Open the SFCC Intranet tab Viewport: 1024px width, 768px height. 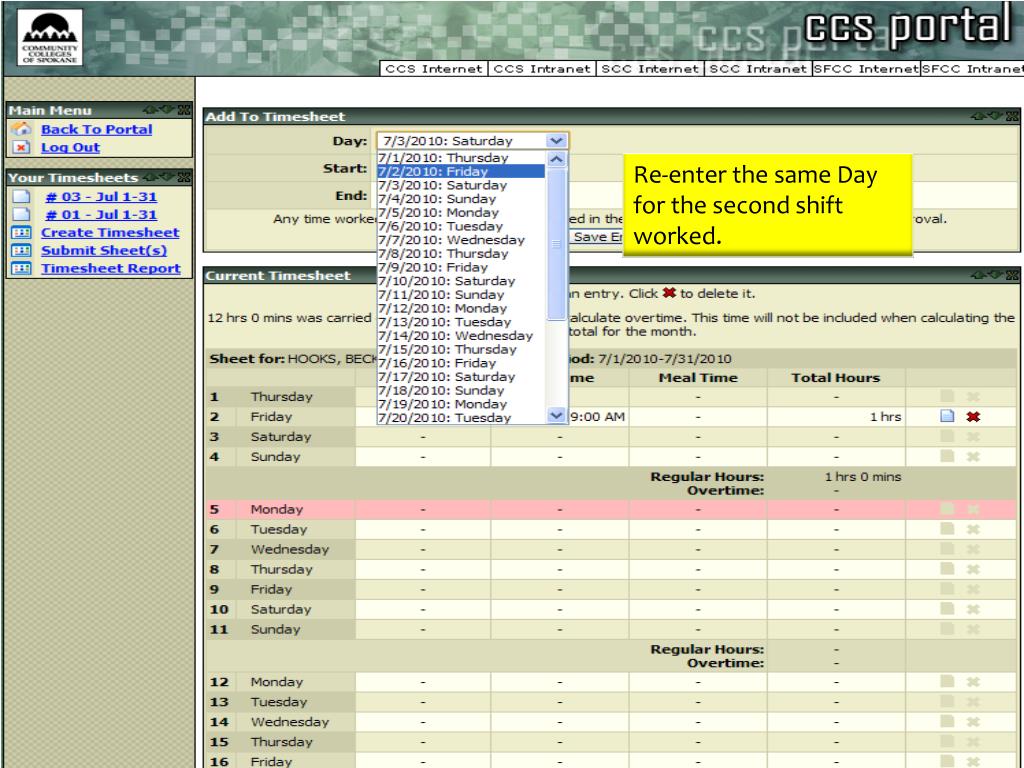[972, 69]
